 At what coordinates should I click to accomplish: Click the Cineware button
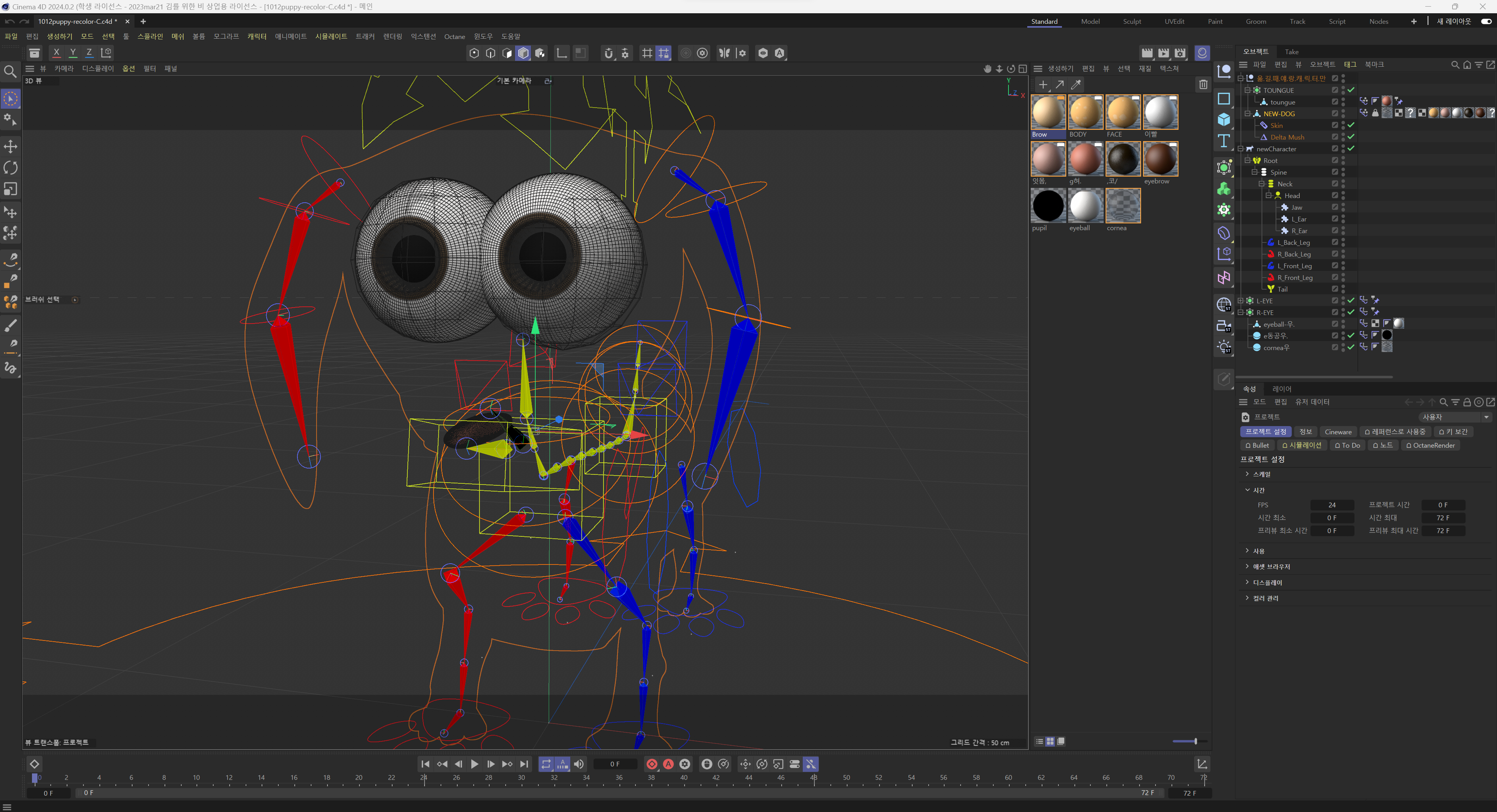[1338, 432]
